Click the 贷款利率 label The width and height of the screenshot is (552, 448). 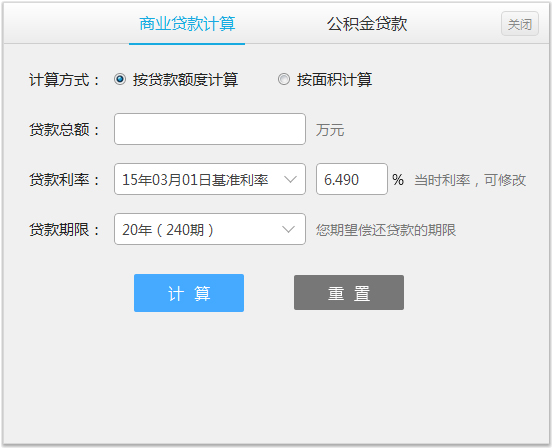(x=64, y=179)
